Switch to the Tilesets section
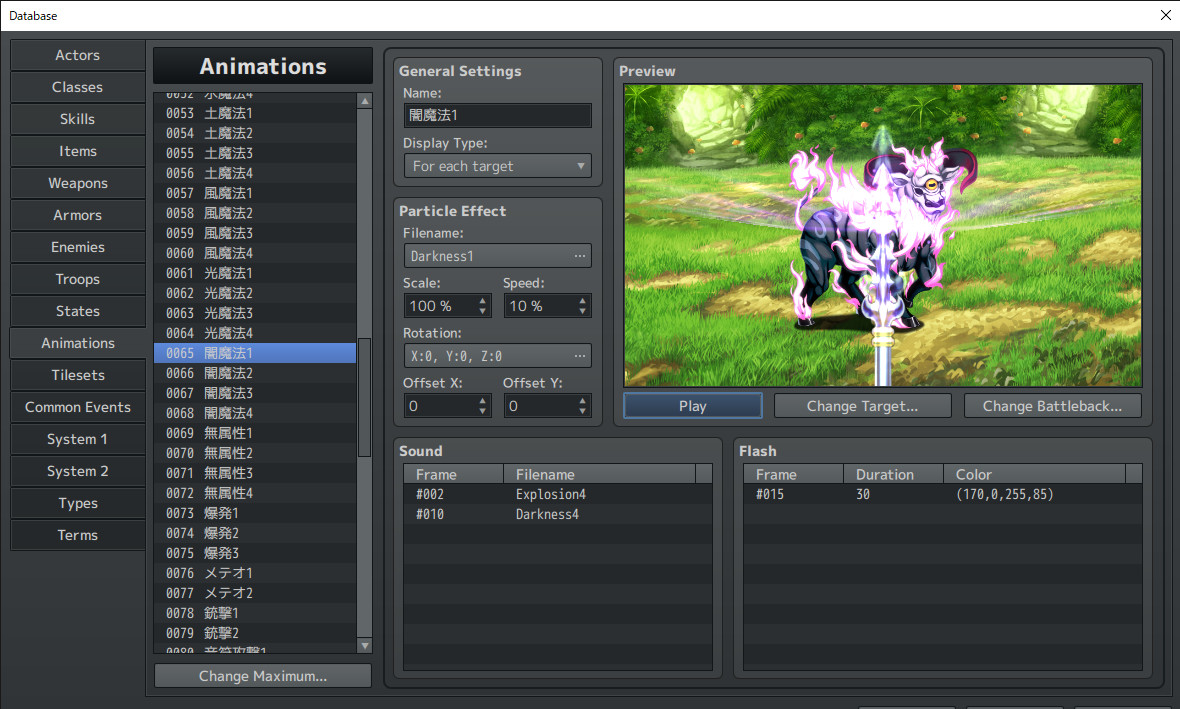Image resolution: width=1180 pixels, height=709 pixels. pos(77,375)
